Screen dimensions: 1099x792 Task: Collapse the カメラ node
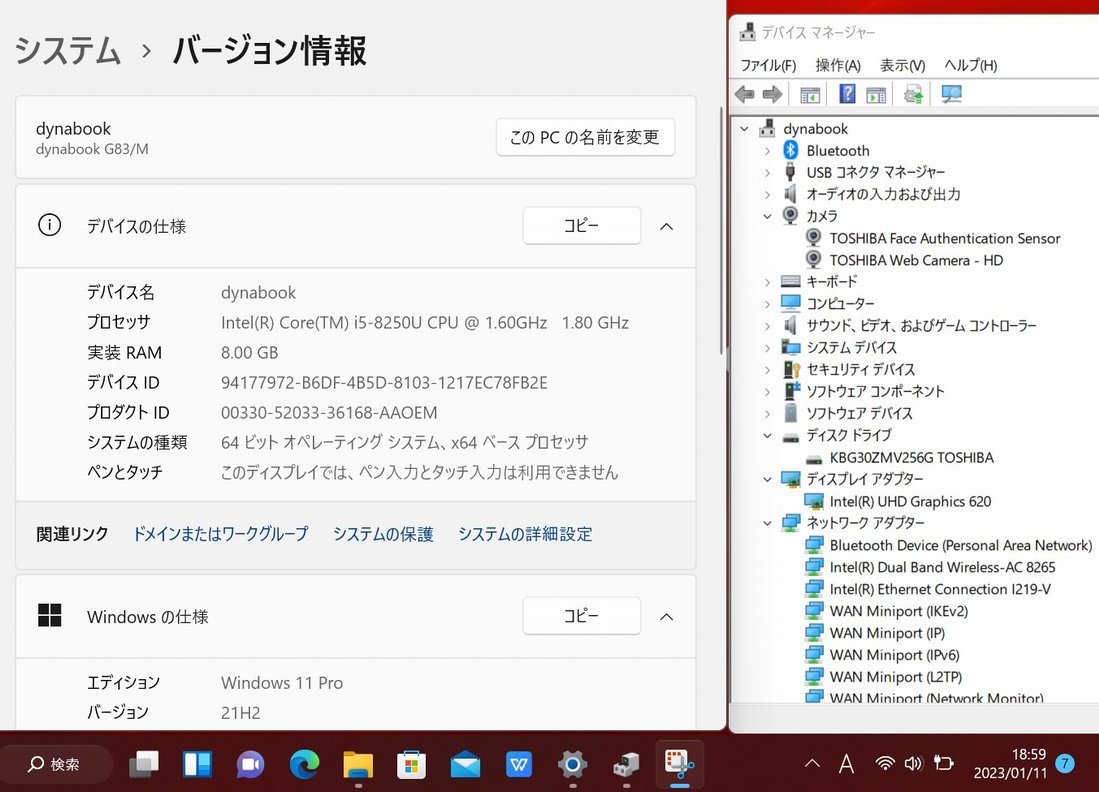point(767,216)
